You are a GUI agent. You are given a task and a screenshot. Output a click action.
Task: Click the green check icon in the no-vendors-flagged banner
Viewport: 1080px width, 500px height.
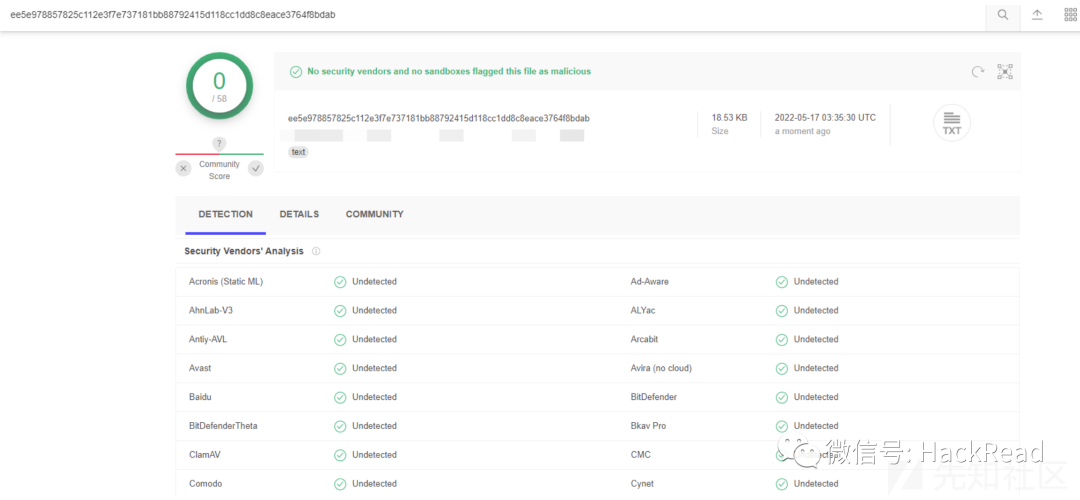[296, 72]
